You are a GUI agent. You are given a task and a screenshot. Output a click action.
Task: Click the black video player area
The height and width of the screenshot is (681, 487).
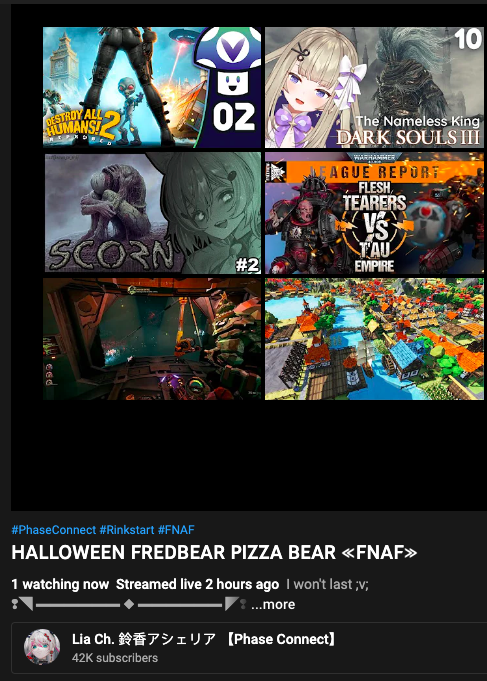click(248, 456)
